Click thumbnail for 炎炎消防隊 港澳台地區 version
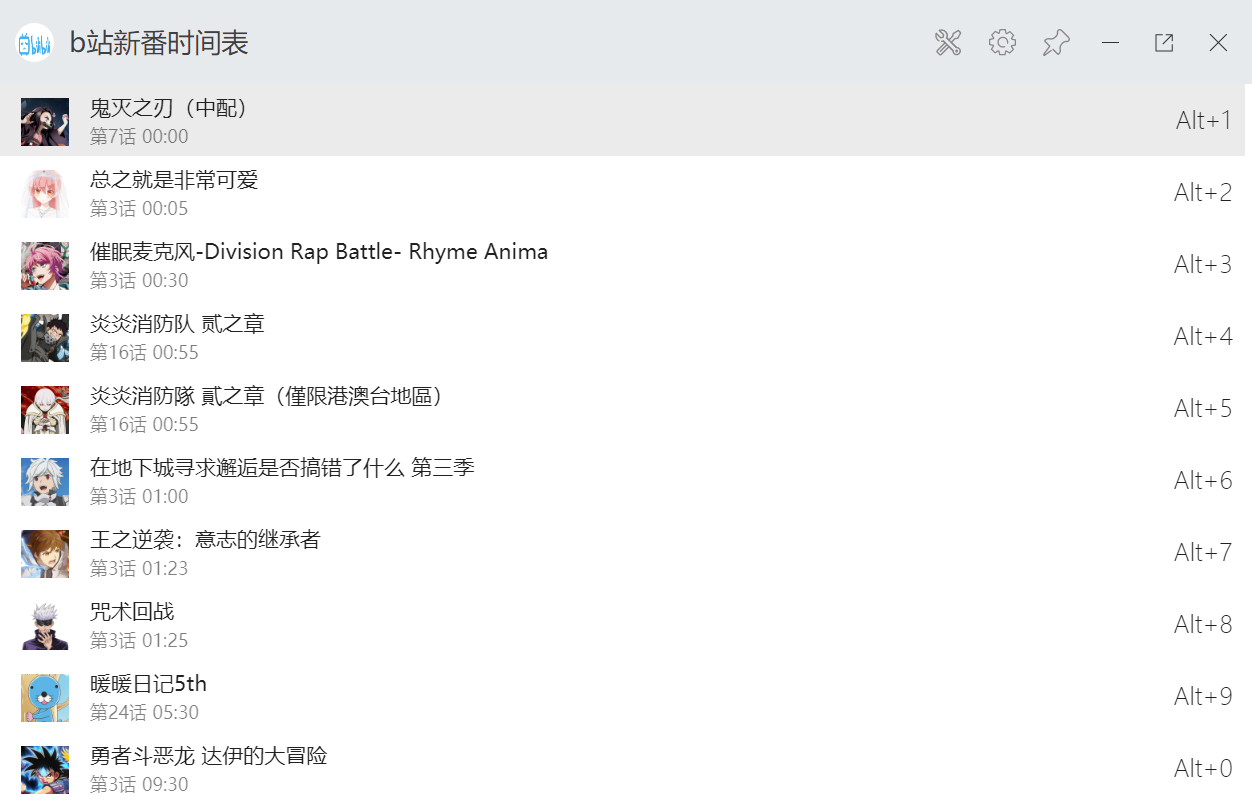This screenshot has width=1252, height=804. tap(45, 410)
